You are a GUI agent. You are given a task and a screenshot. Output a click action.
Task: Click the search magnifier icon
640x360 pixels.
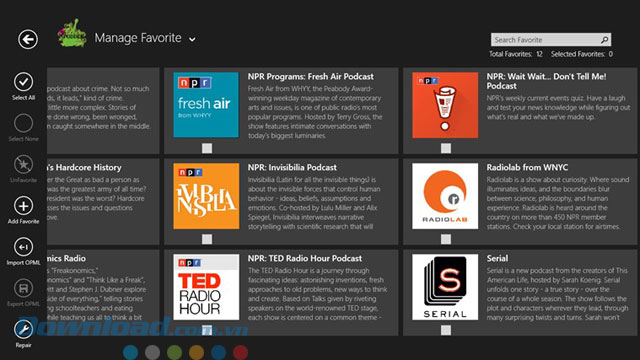click(x=604, y=40)
